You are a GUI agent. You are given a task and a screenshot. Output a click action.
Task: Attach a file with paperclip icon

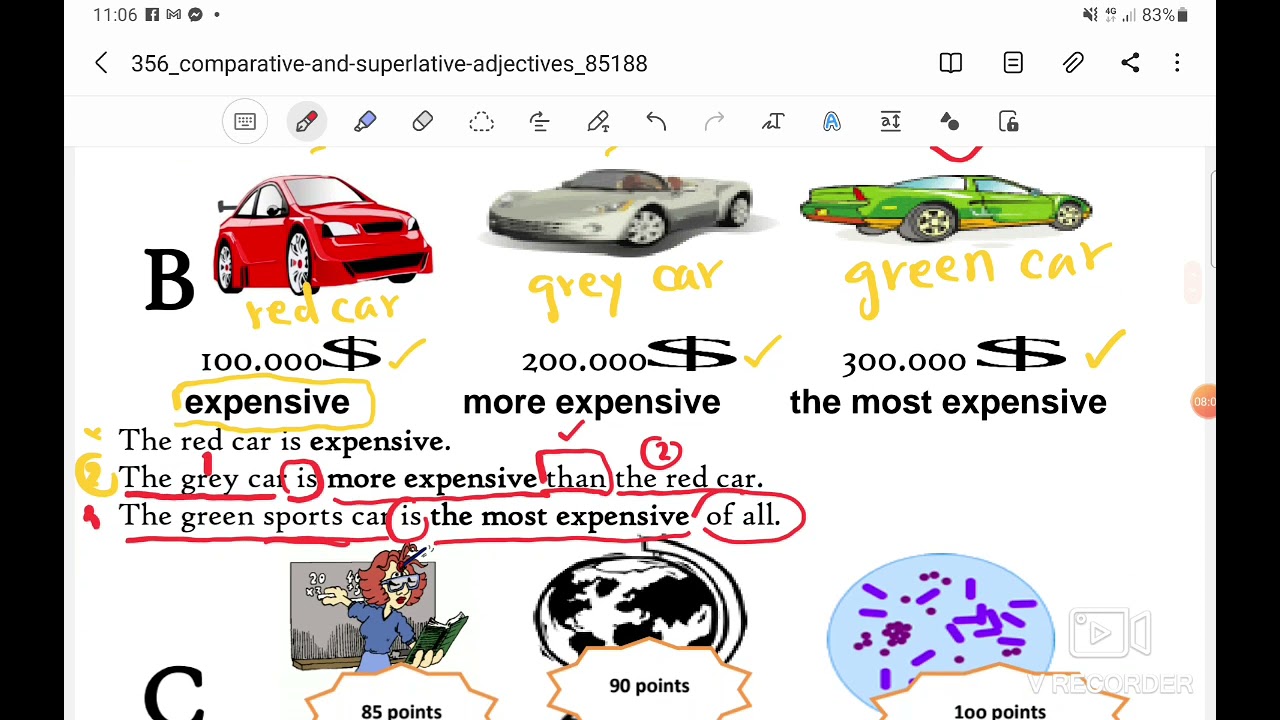pyautogui.click(x=1073, y=63)
